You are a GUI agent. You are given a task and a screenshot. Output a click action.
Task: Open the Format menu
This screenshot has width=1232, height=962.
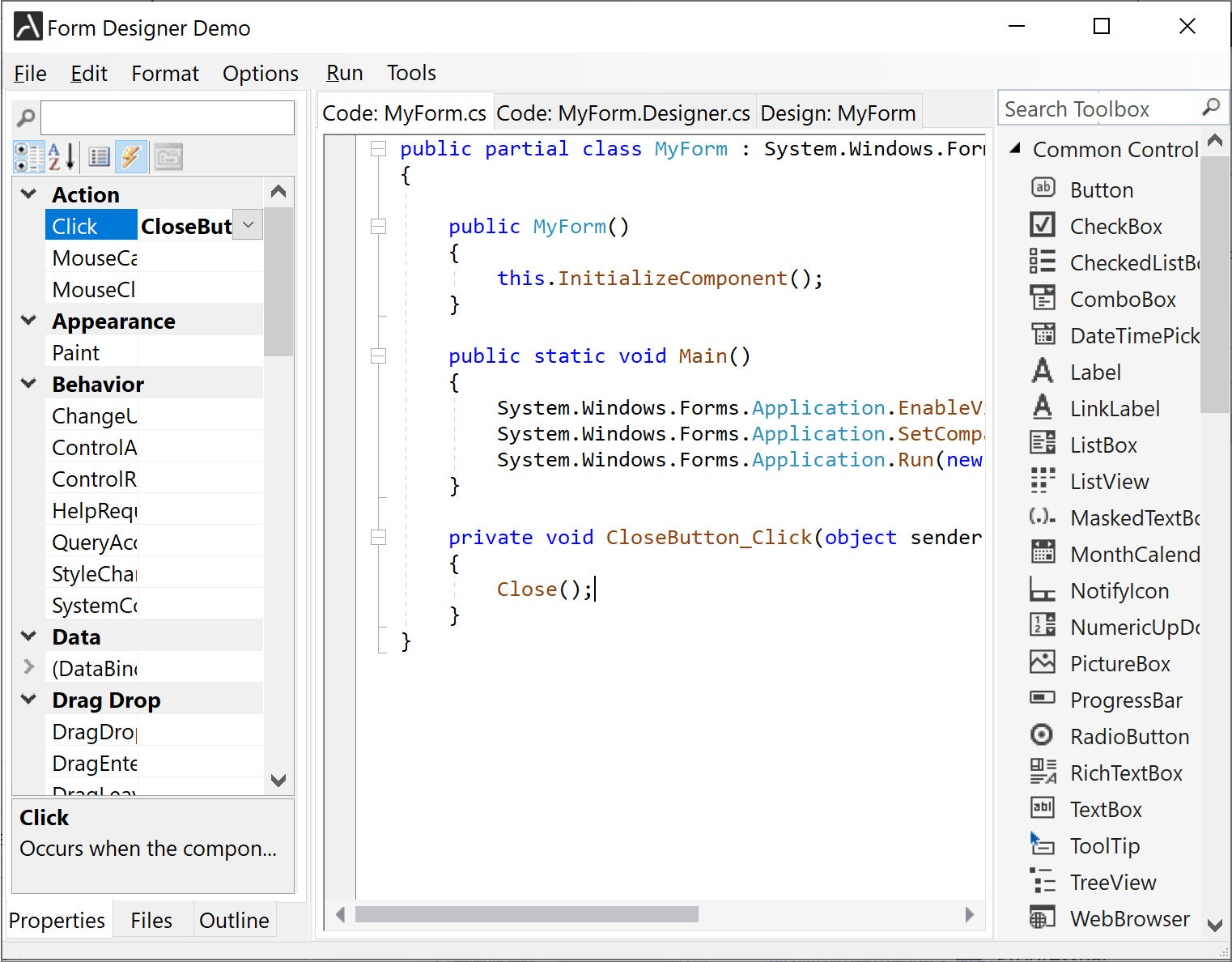pyautogui.click(x=165, y=74)
